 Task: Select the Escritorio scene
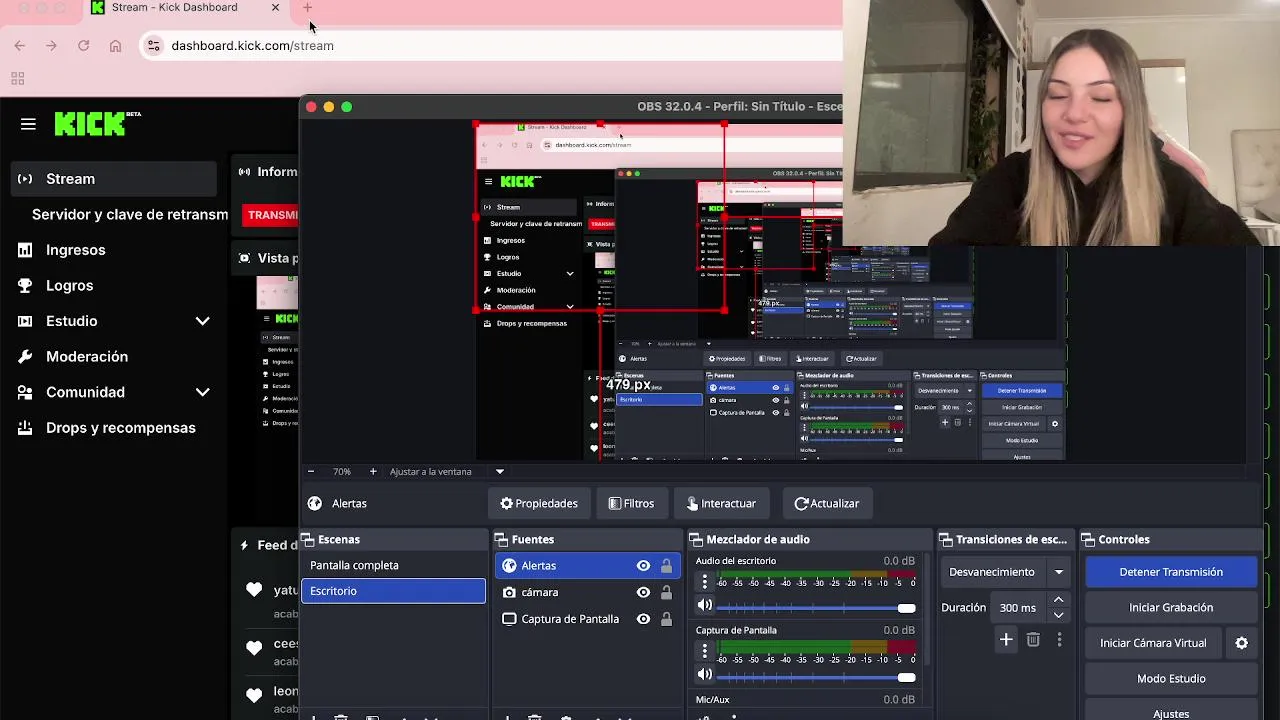coord(393,591)
